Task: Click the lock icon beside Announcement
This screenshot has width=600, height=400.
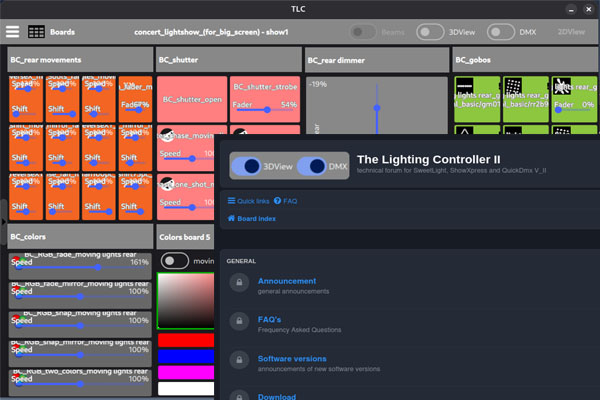Action: 239,284
